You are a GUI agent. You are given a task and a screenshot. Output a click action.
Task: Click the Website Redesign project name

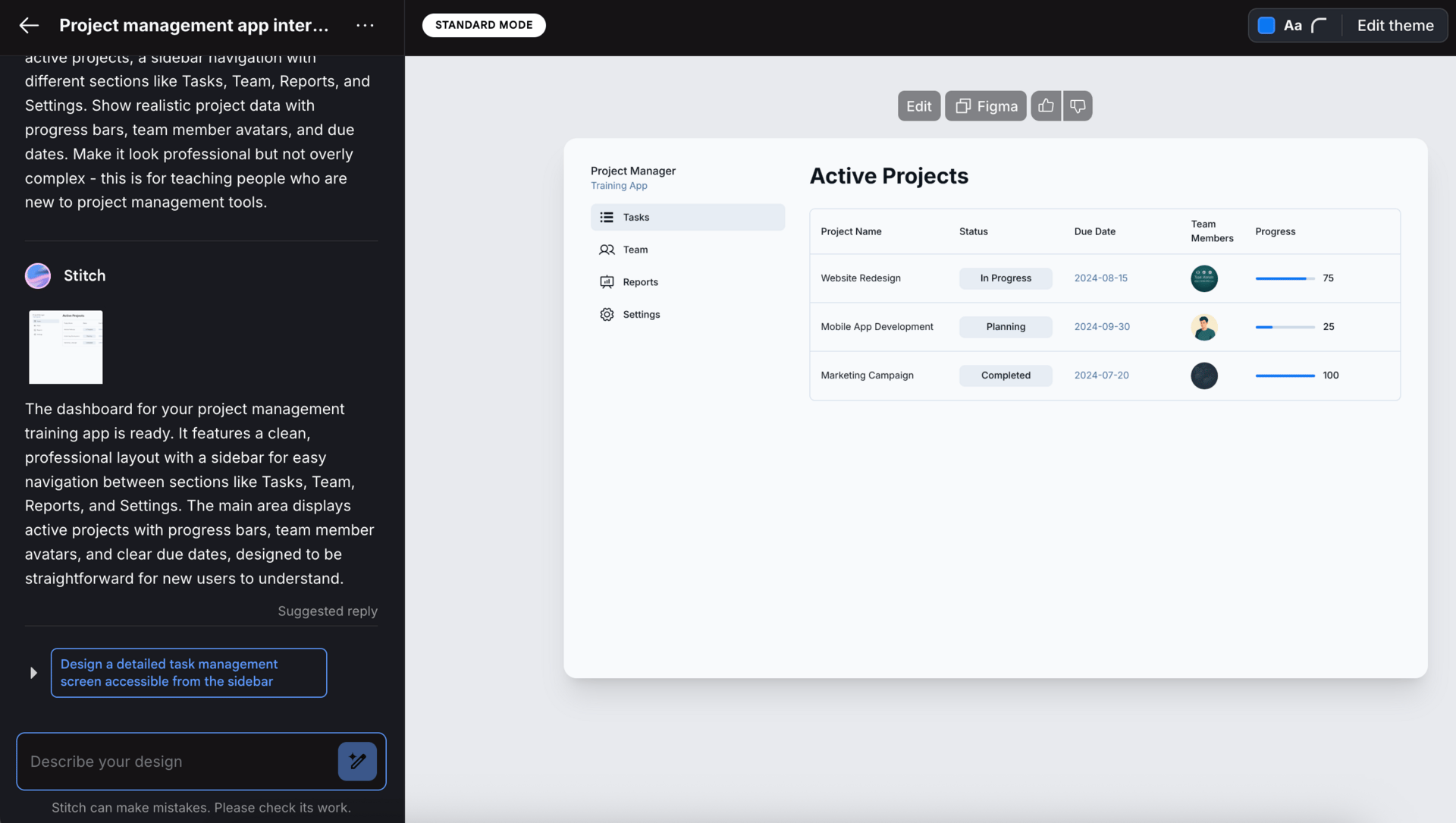(x=861, y=278)
